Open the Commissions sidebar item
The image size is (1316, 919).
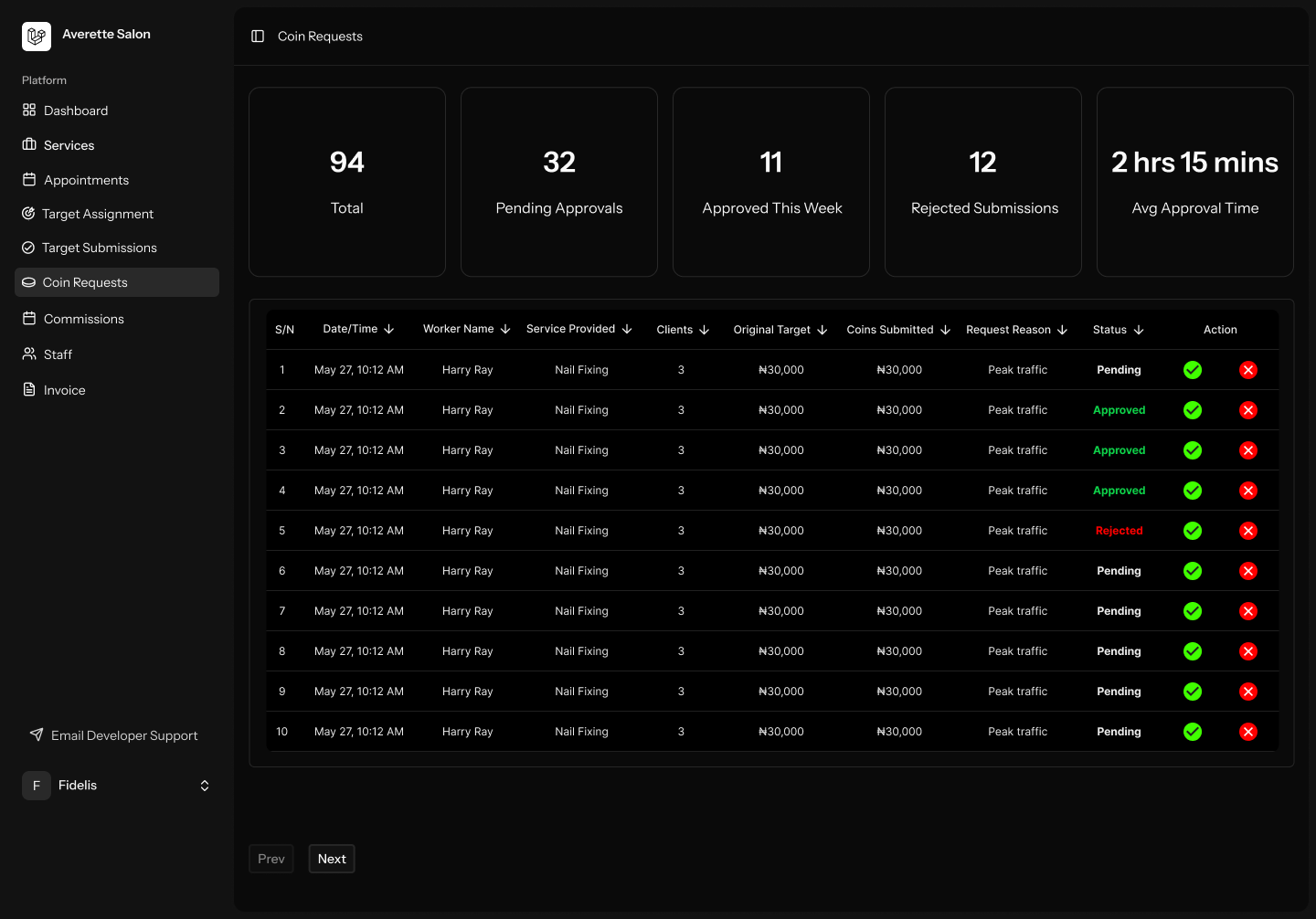click(83, 319)
